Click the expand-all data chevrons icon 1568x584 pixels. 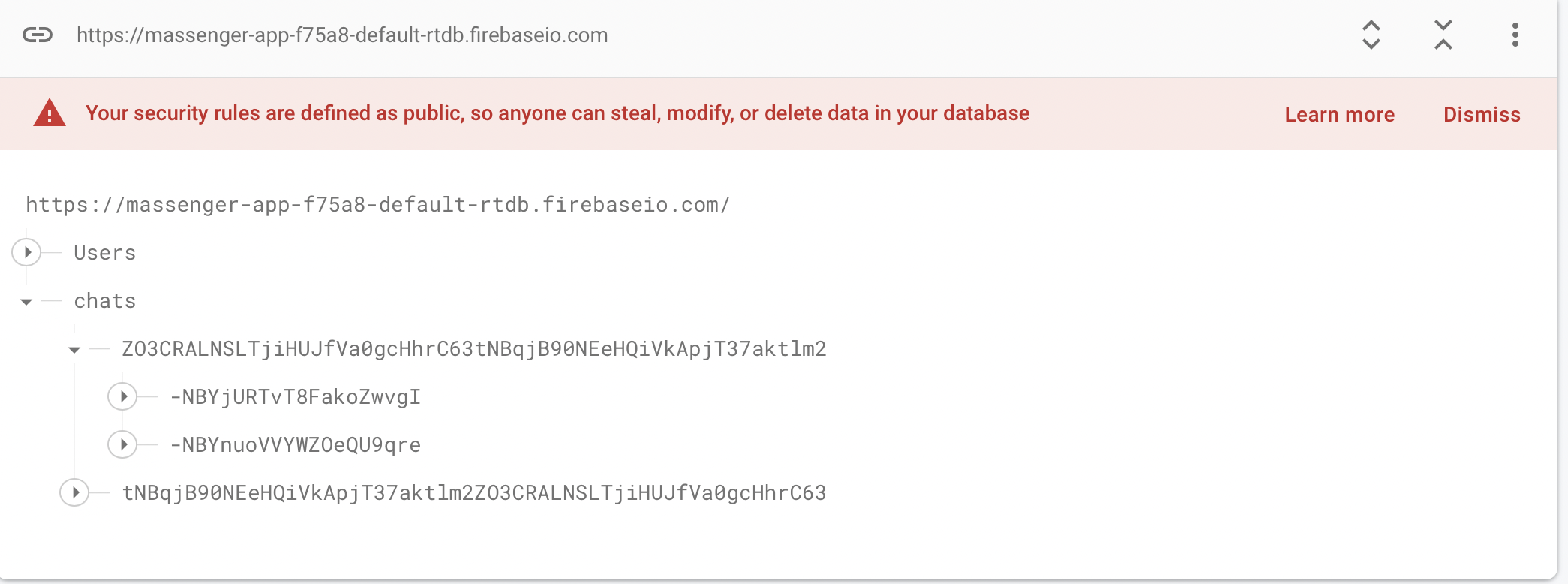click(1371, 34)
